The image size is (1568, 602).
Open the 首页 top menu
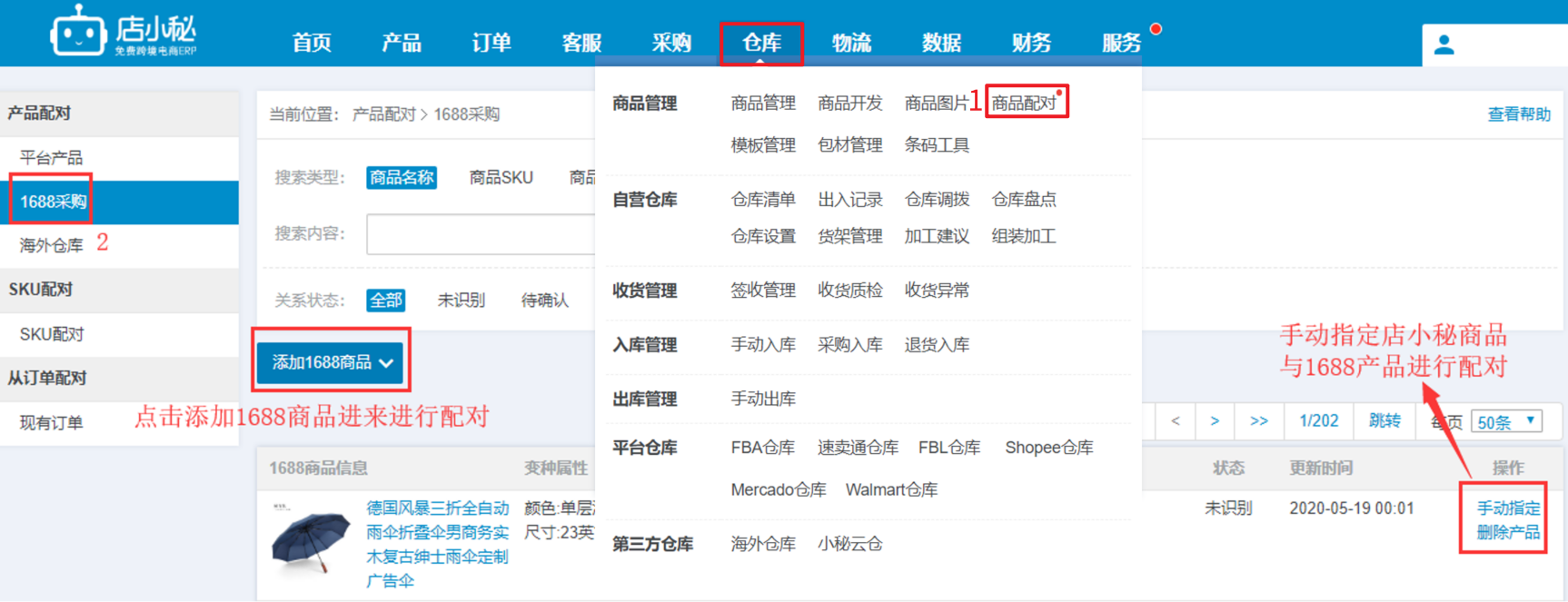coord(312,43)
